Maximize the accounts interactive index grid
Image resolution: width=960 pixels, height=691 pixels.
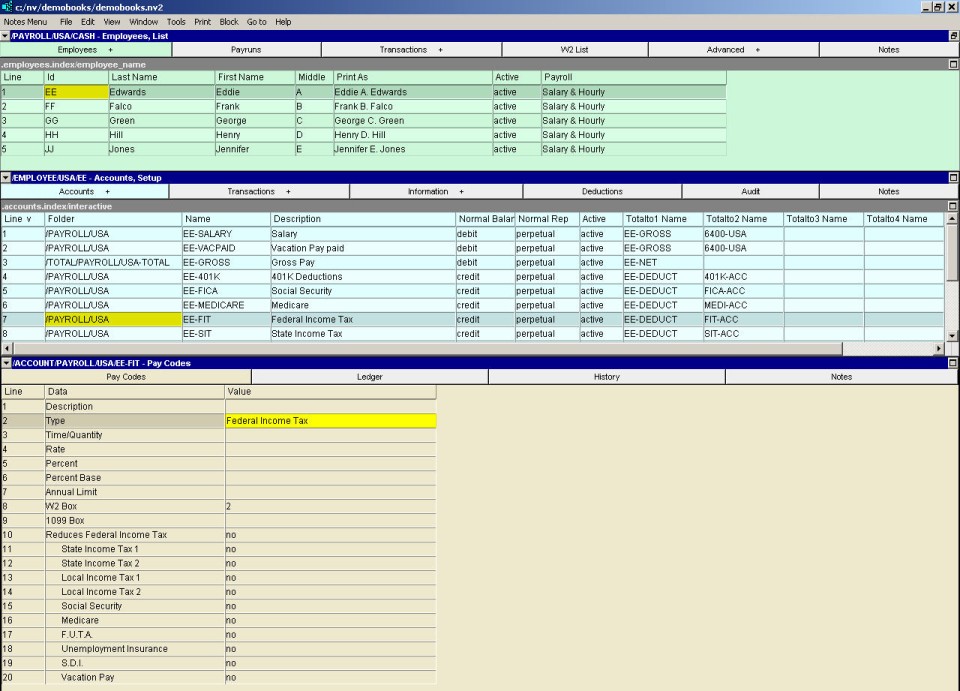[x=953, y=206]
